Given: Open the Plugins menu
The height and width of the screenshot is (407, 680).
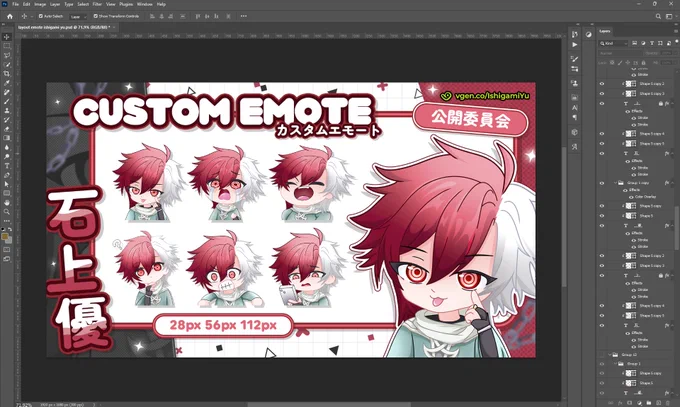Looking at the screenshot, I should [126, 4].
